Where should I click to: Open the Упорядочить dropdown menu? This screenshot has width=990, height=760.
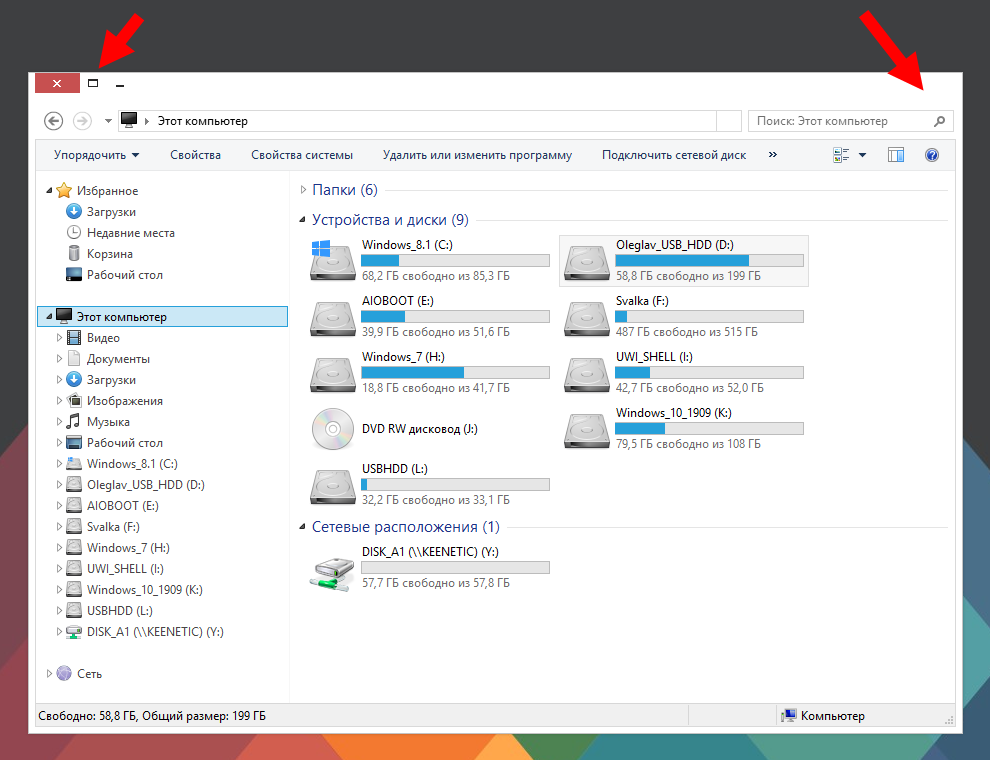point(97,155)
